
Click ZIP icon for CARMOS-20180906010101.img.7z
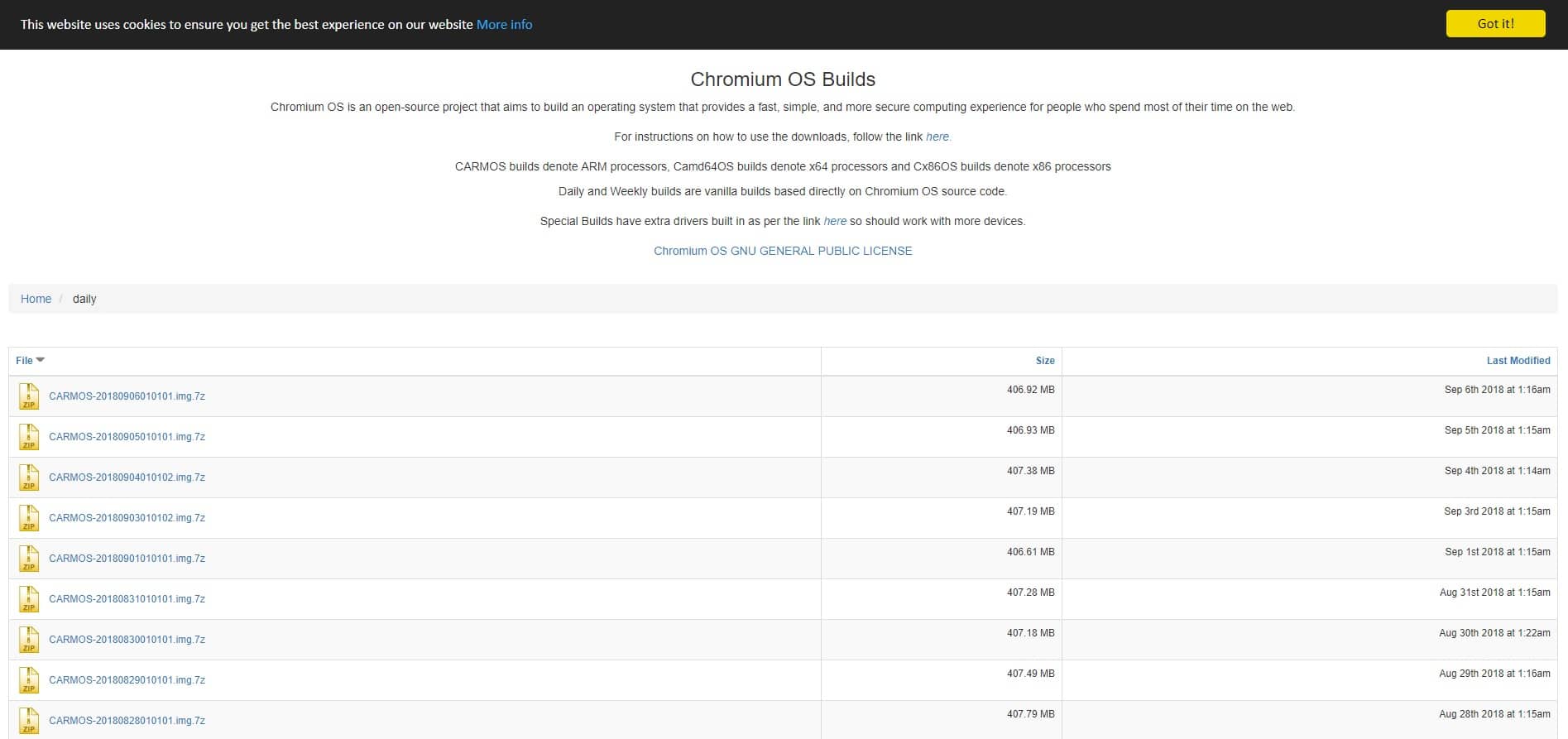coord(29,396)
